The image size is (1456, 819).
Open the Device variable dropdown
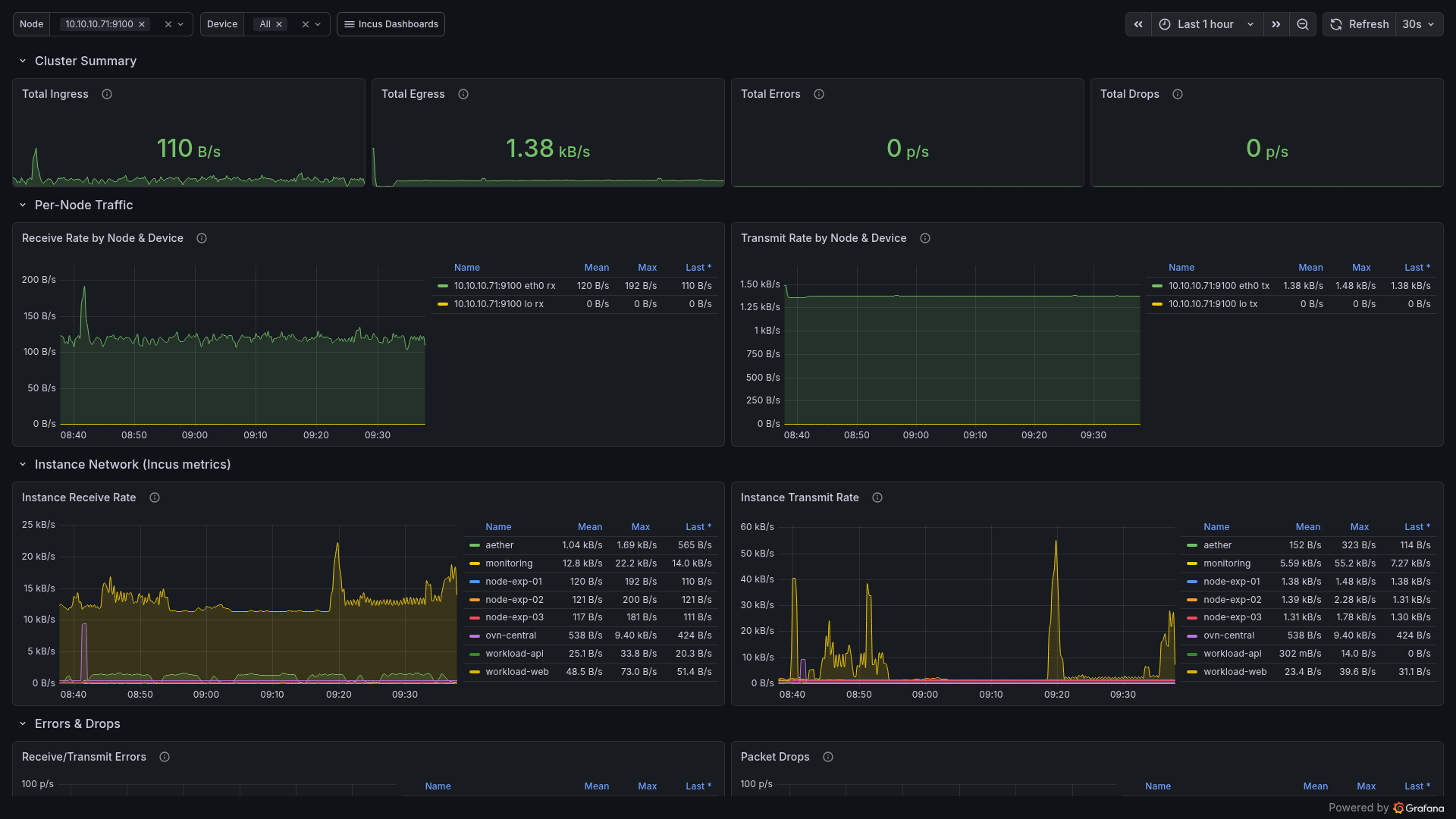pos(318,24)
